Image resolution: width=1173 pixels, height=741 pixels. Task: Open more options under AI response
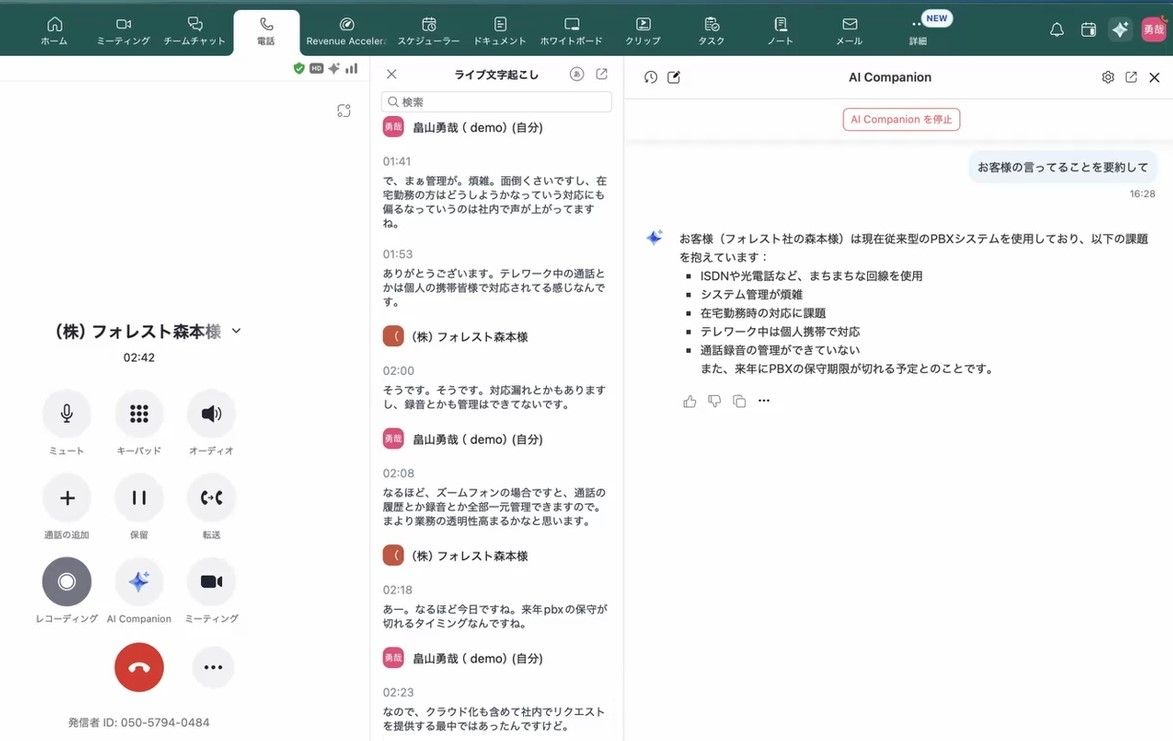[764, 401]
